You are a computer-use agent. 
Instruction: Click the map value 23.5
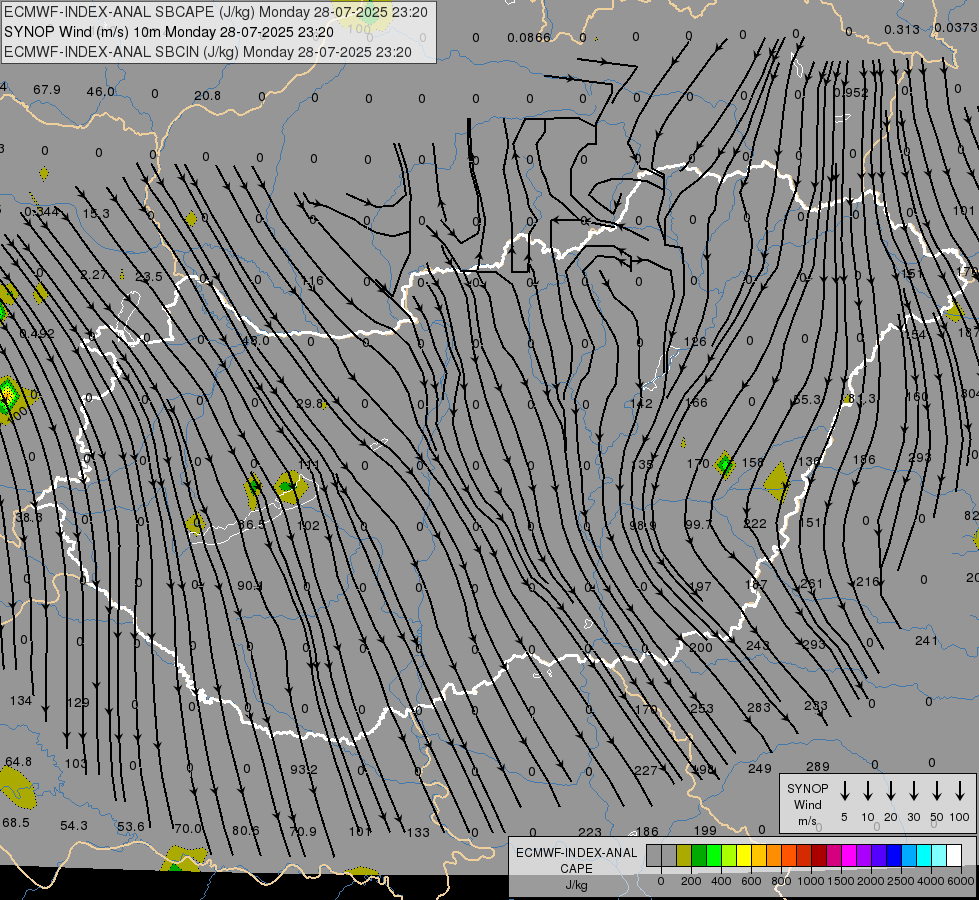(149, 276)
